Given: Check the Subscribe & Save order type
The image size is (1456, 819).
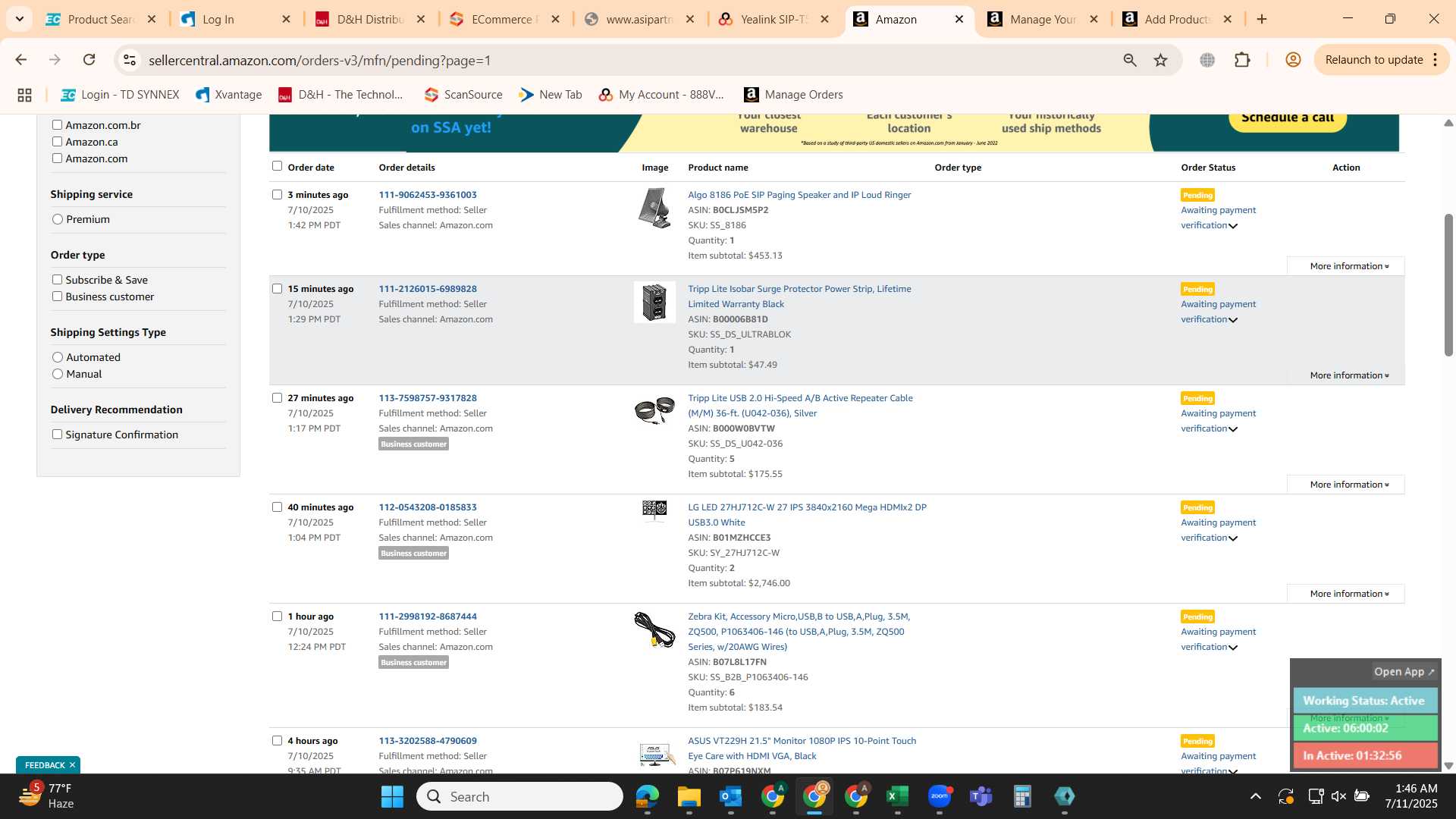Looking at the screenshot, I should tap(57, 280).
